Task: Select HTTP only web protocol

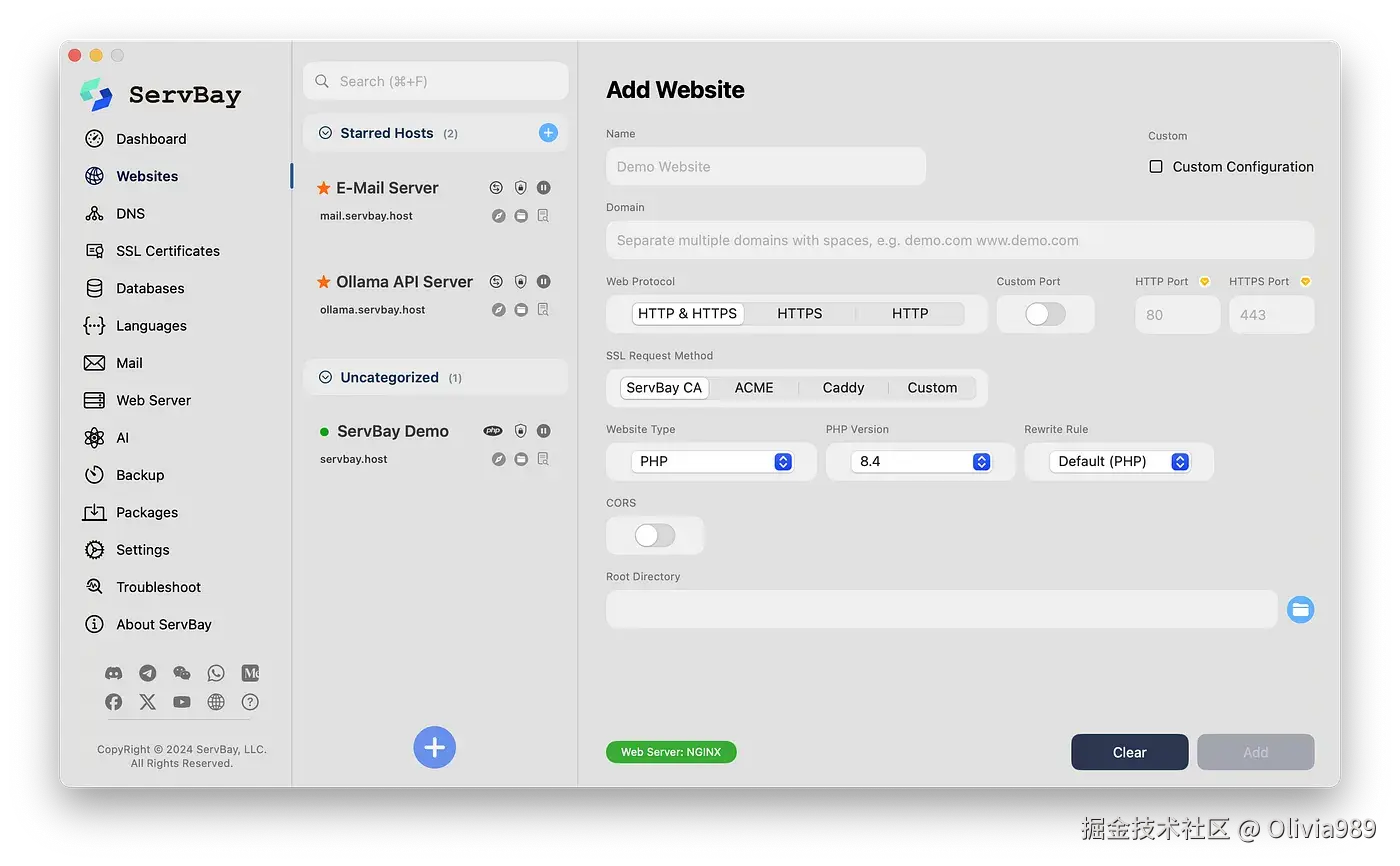Action: coord(910,314)
